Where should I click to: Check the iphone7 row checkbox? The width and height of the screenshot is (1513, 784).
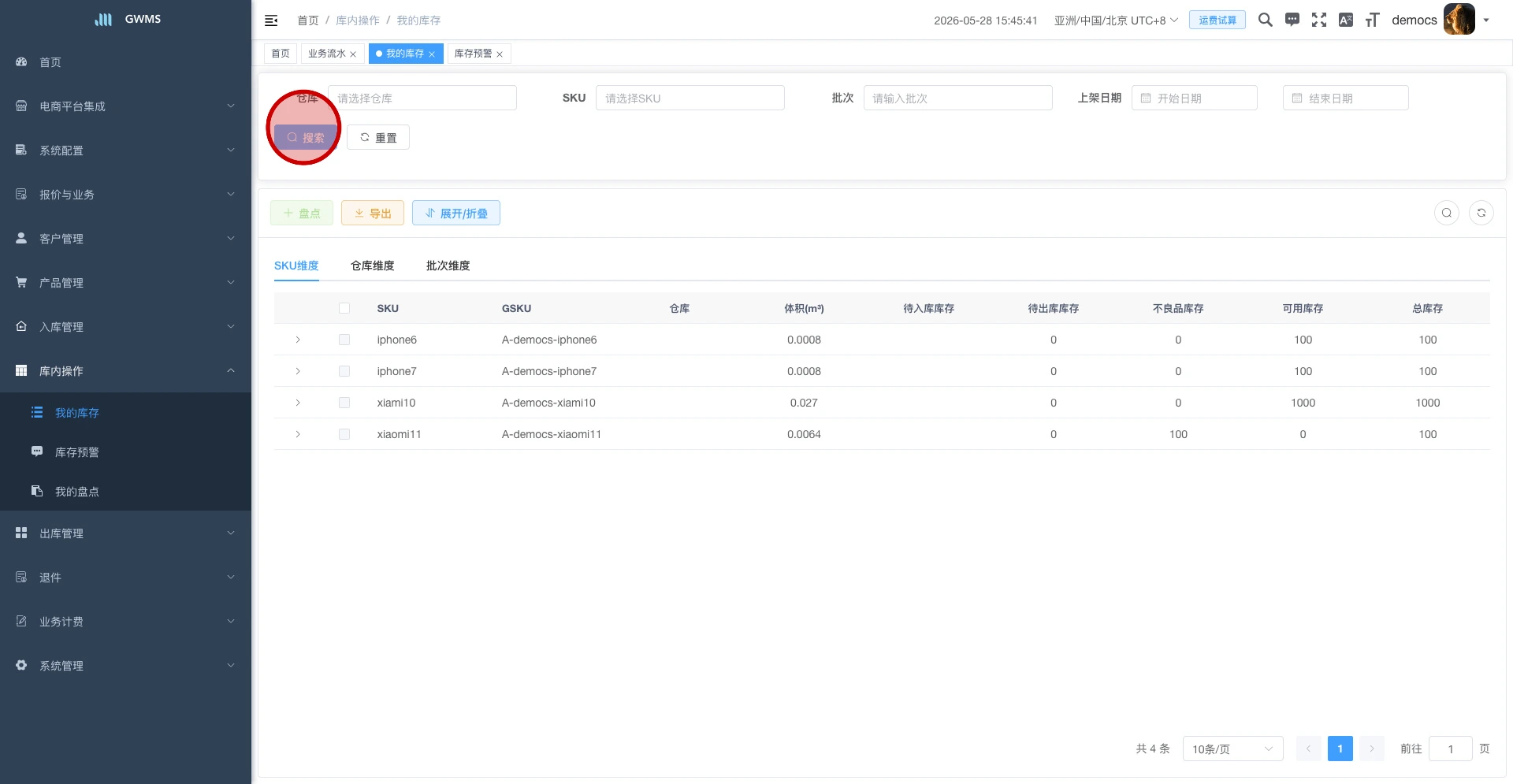[344, 371]
